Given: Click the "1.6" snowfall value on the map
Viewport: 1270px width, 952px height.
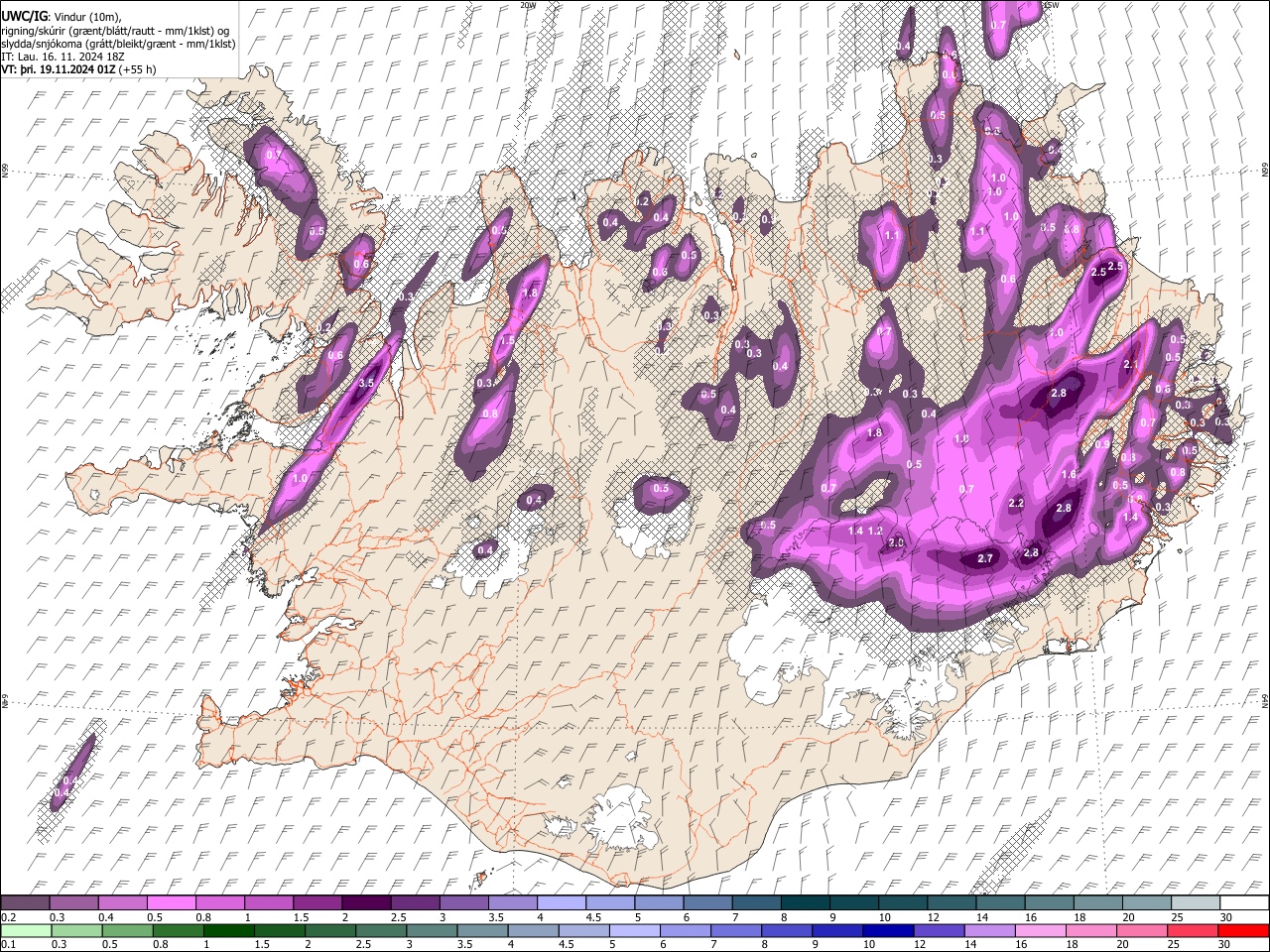Looking at the screenshot, I should tap(1069, 475).
